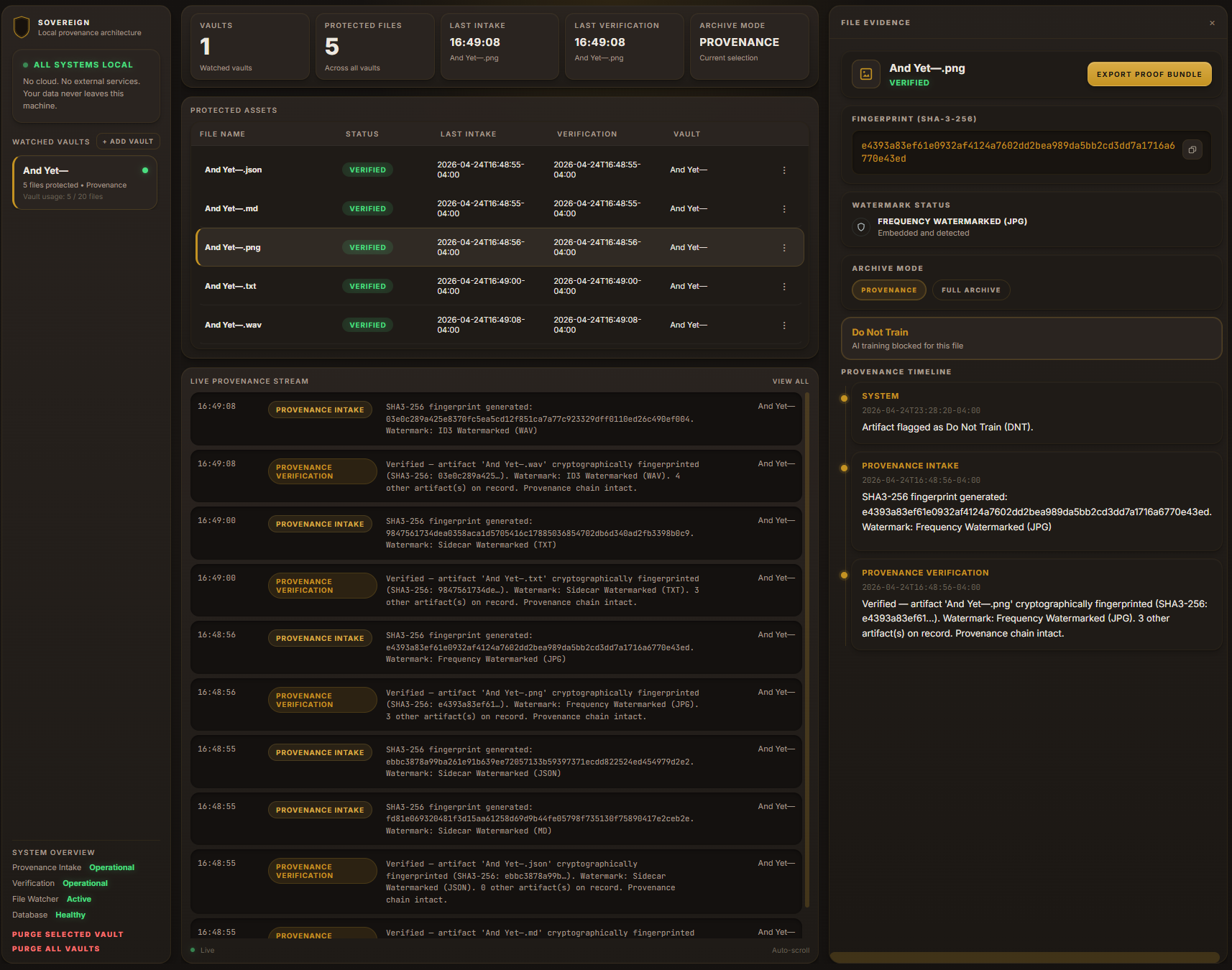The height and width of the screenshot is (970, 1232).
Task: Click the Provenance Verification timeline marker dot
Action: (x=844, y=575)
